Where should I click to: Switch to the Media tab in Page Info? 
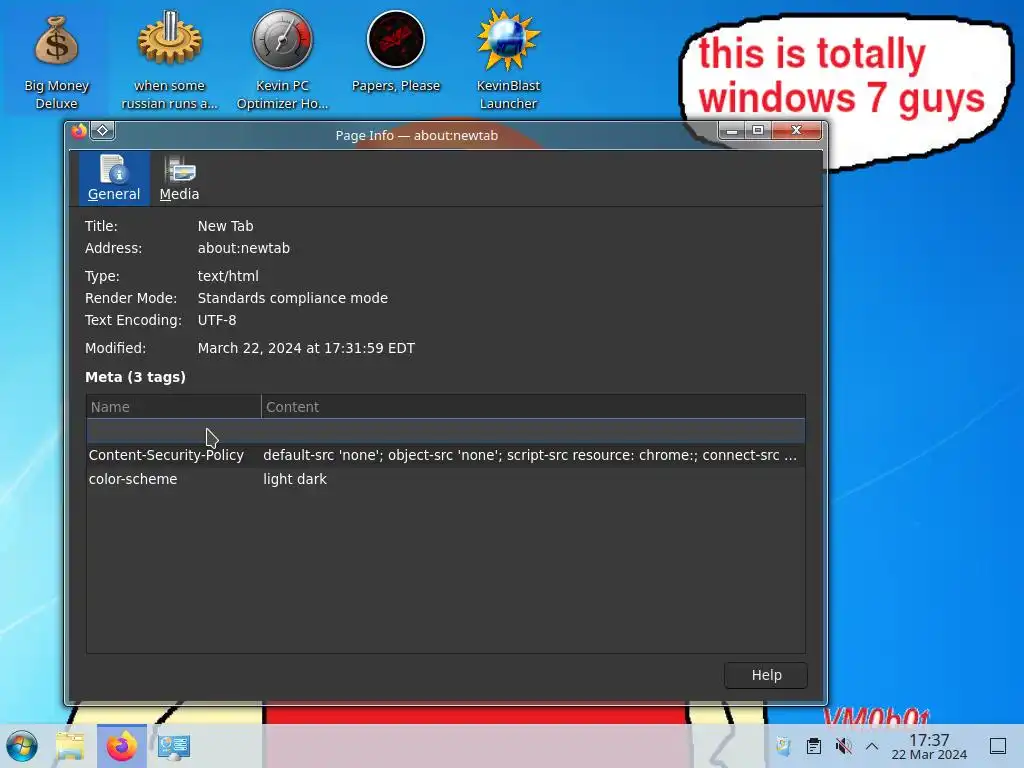coord(179,178)
